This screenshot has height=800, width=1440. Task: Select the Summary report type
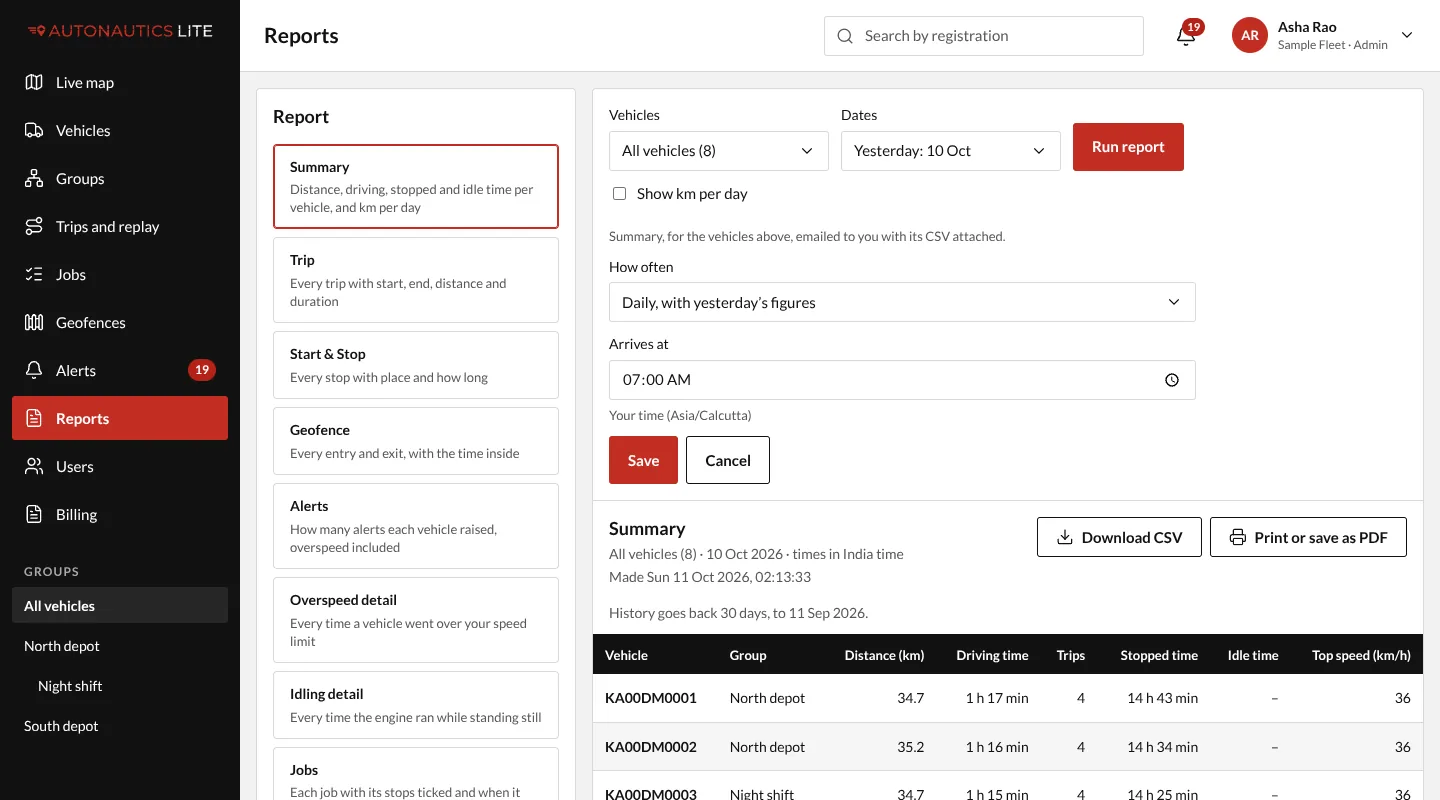coord(416,187)
